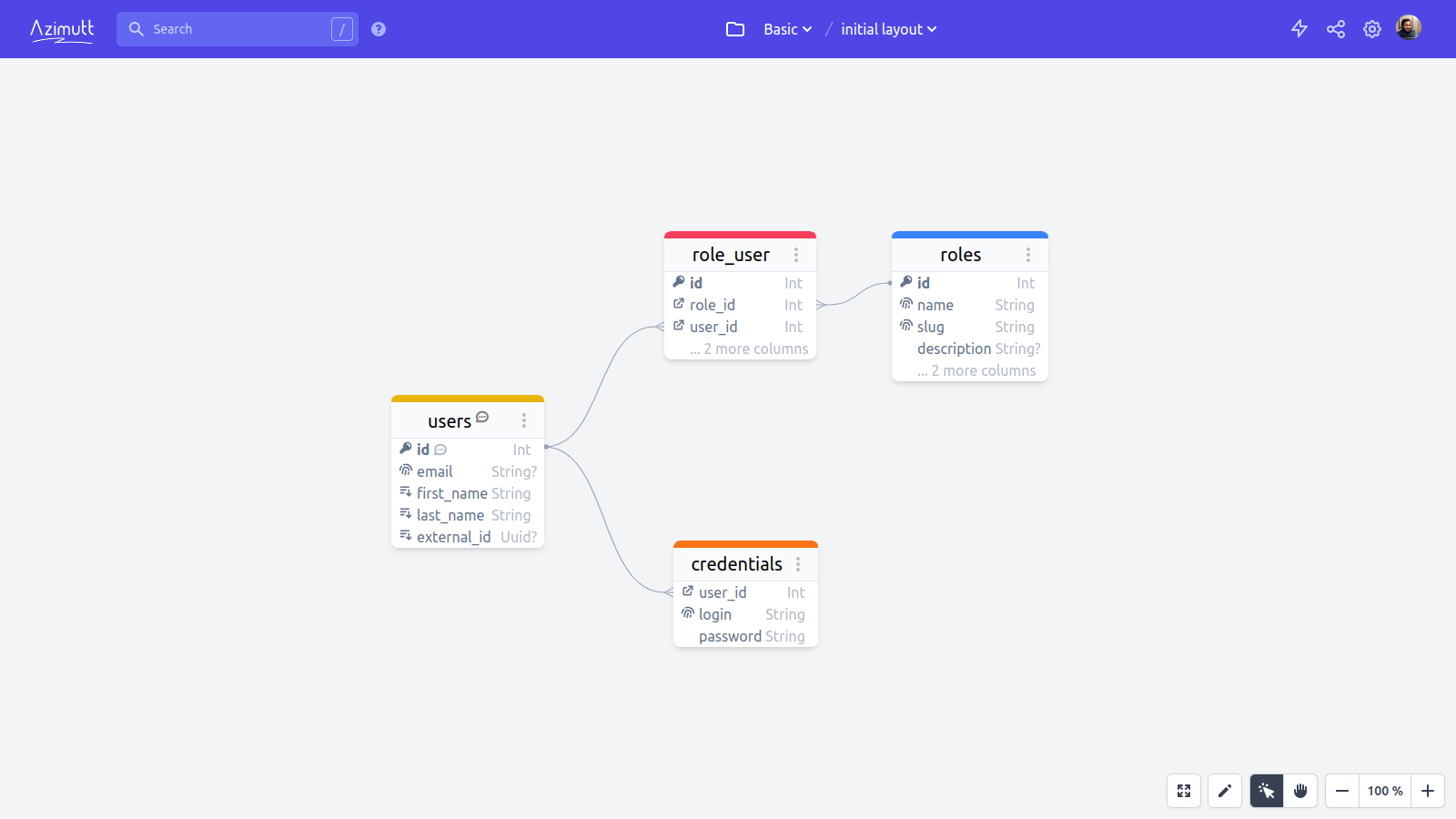
Task: Open the Basic project dropdown
Action: pos(787,28)
